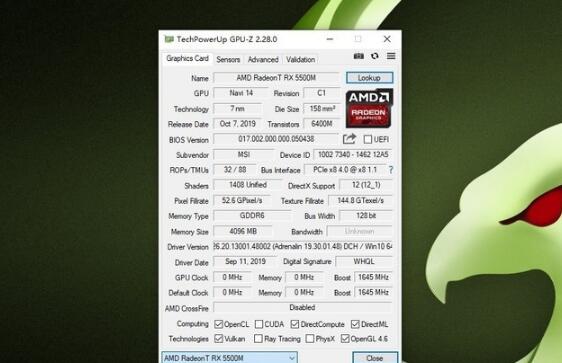Viewport: 562px width, 363px height.
Task: Toggle the PhysX checkbox
Action: coord(310,339)
